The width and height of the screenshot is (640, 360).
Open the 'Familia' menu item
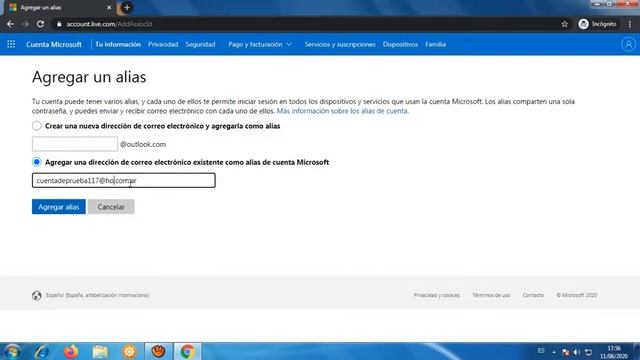pyautogui.click(x=435, y=44)
